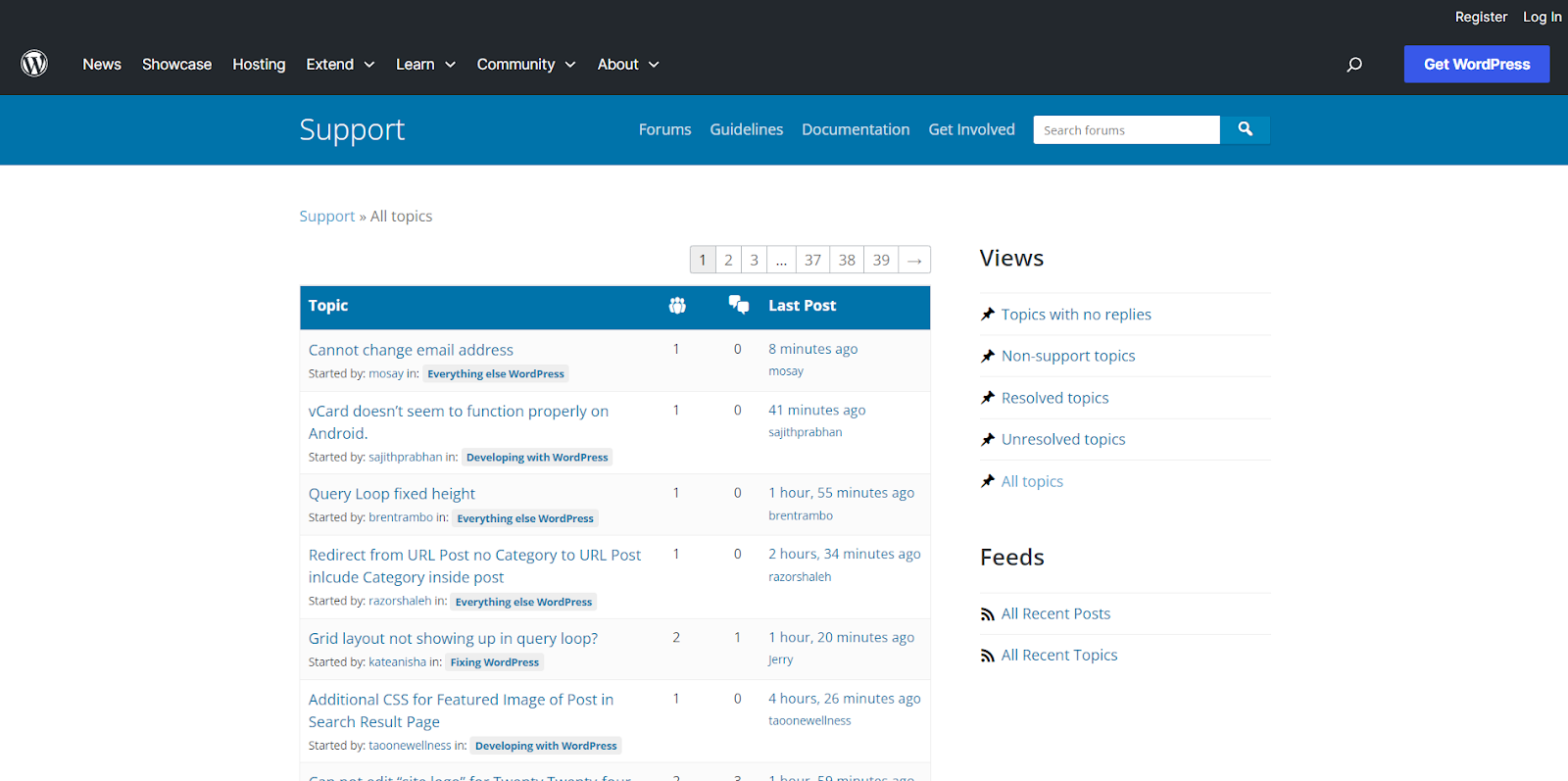Screen dimensions: 1568x781
Task: Open Additional CSS for Featured Image topic
Action: [x=461, y=710]
